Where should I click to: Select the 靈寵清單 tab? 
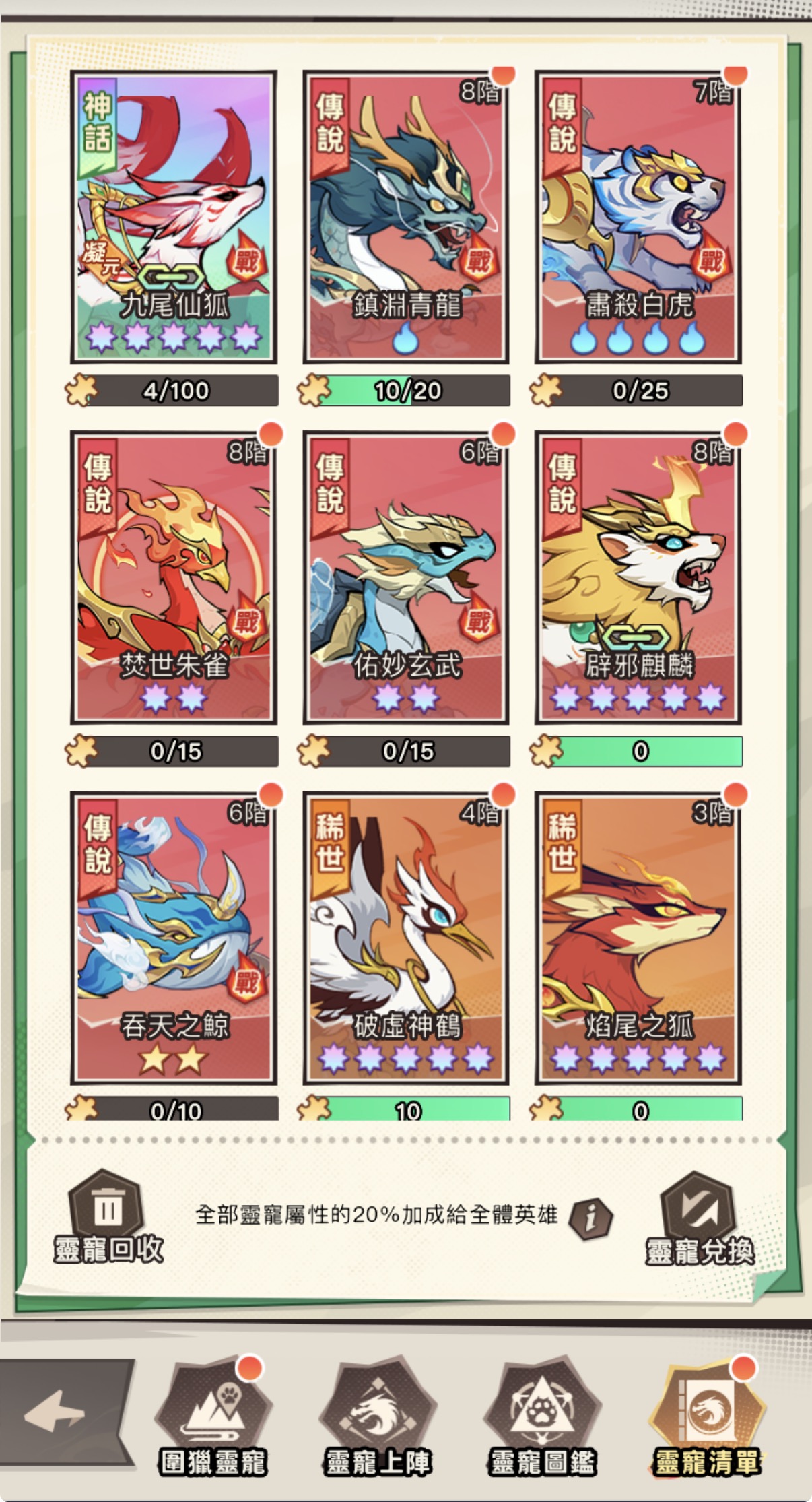pyautogui.click(x=707, y=1416)
